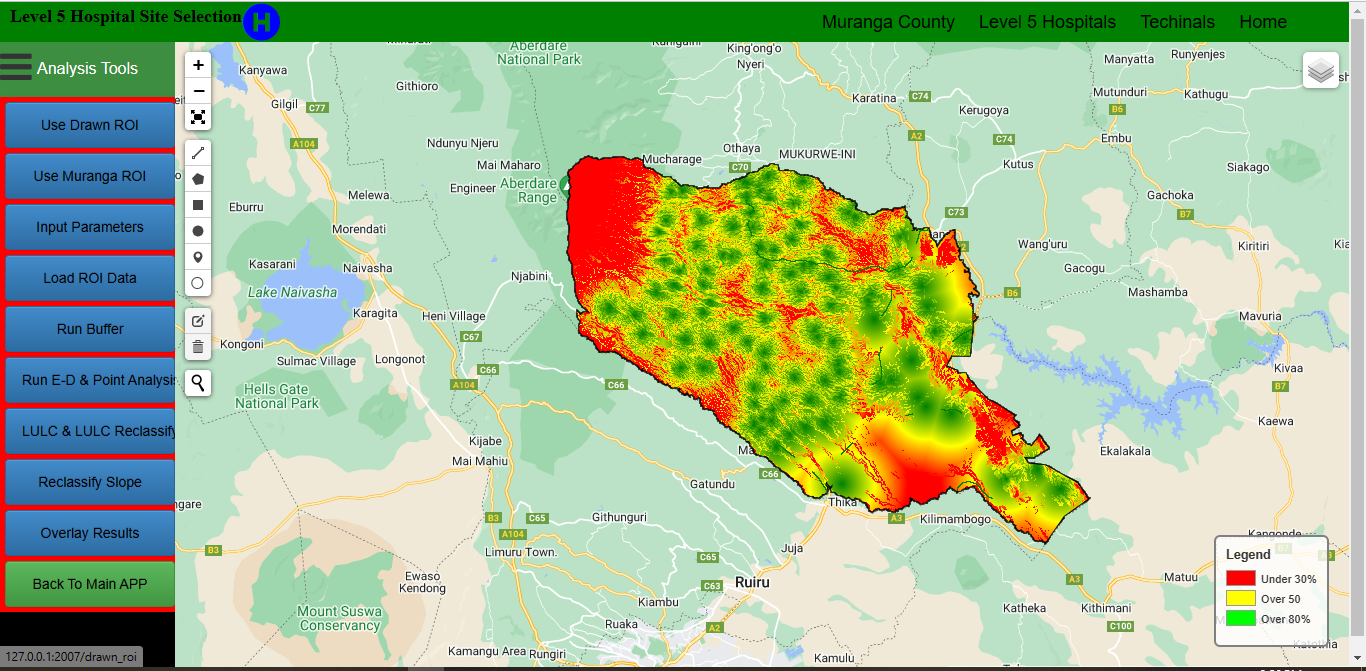
Task: Zoom in on the map
Action: (x=198, y=65)
